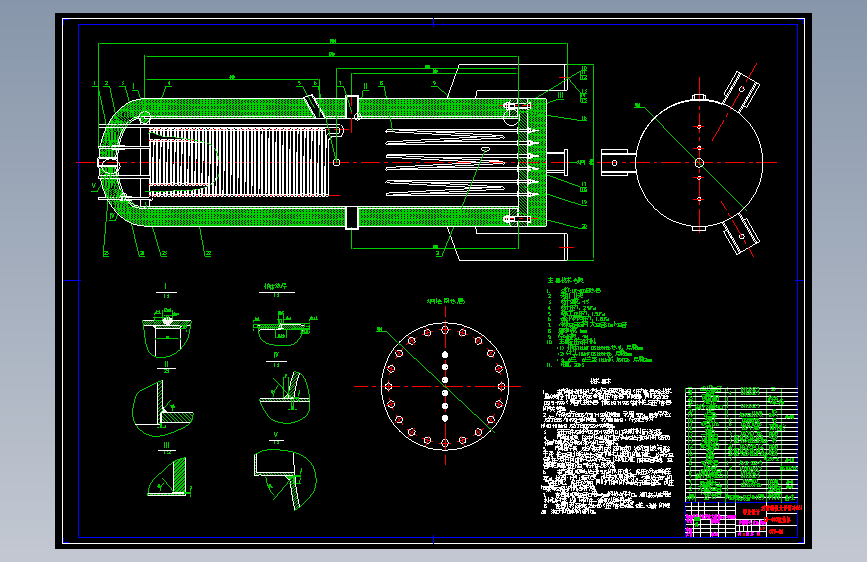Click the lower-right angled nozzle on the circular view

(741, 236)
